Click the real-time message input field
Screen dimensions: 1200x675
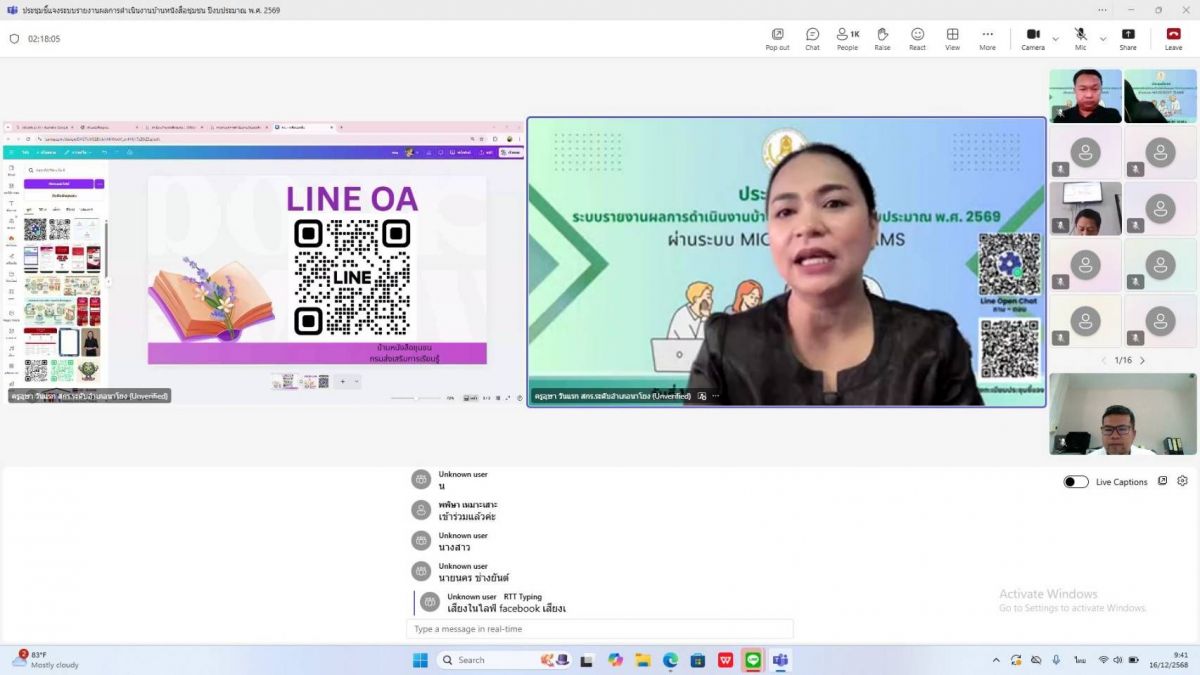(x=600, y=629)
